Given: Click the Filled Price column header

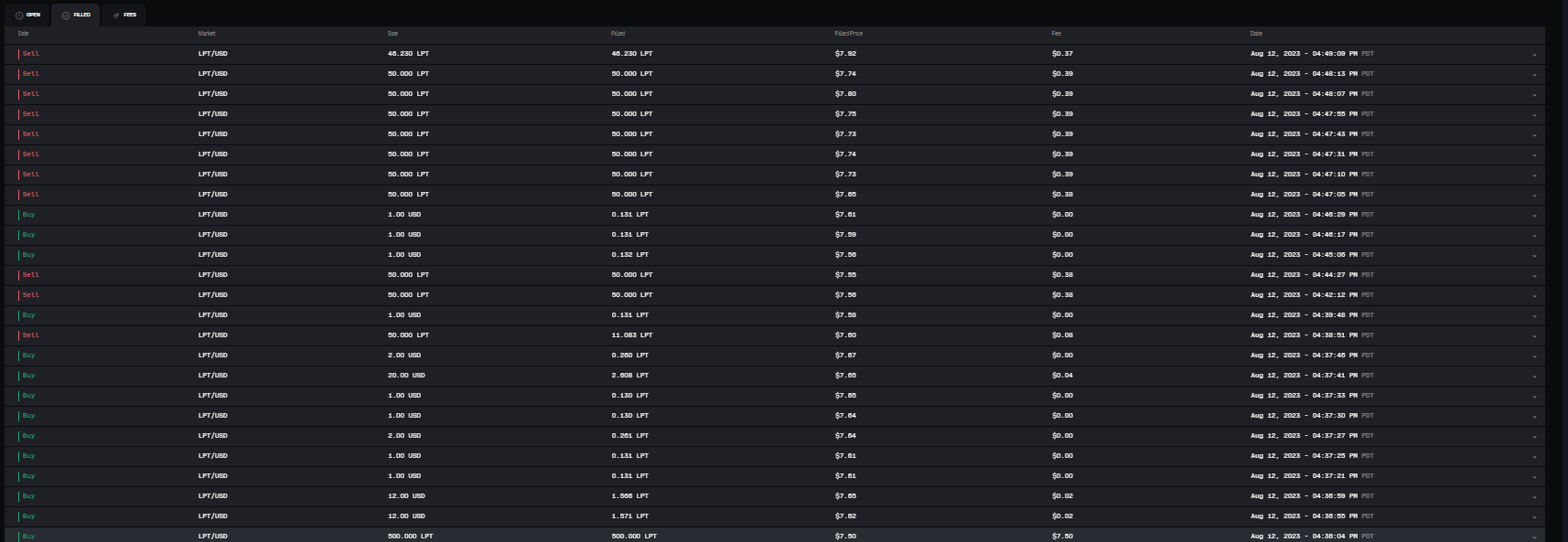Looking at the screenshot, I should pyautogui.click(x=848, y=34).
